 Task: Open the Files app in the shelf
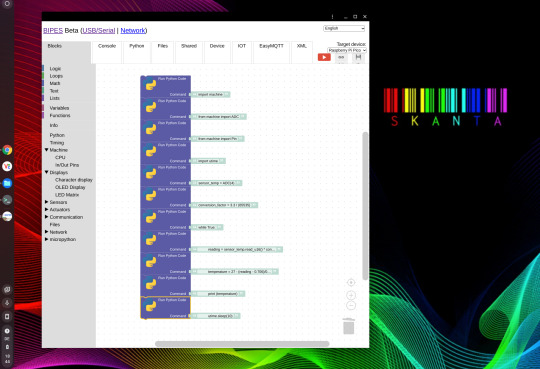(x=7, y=183)
